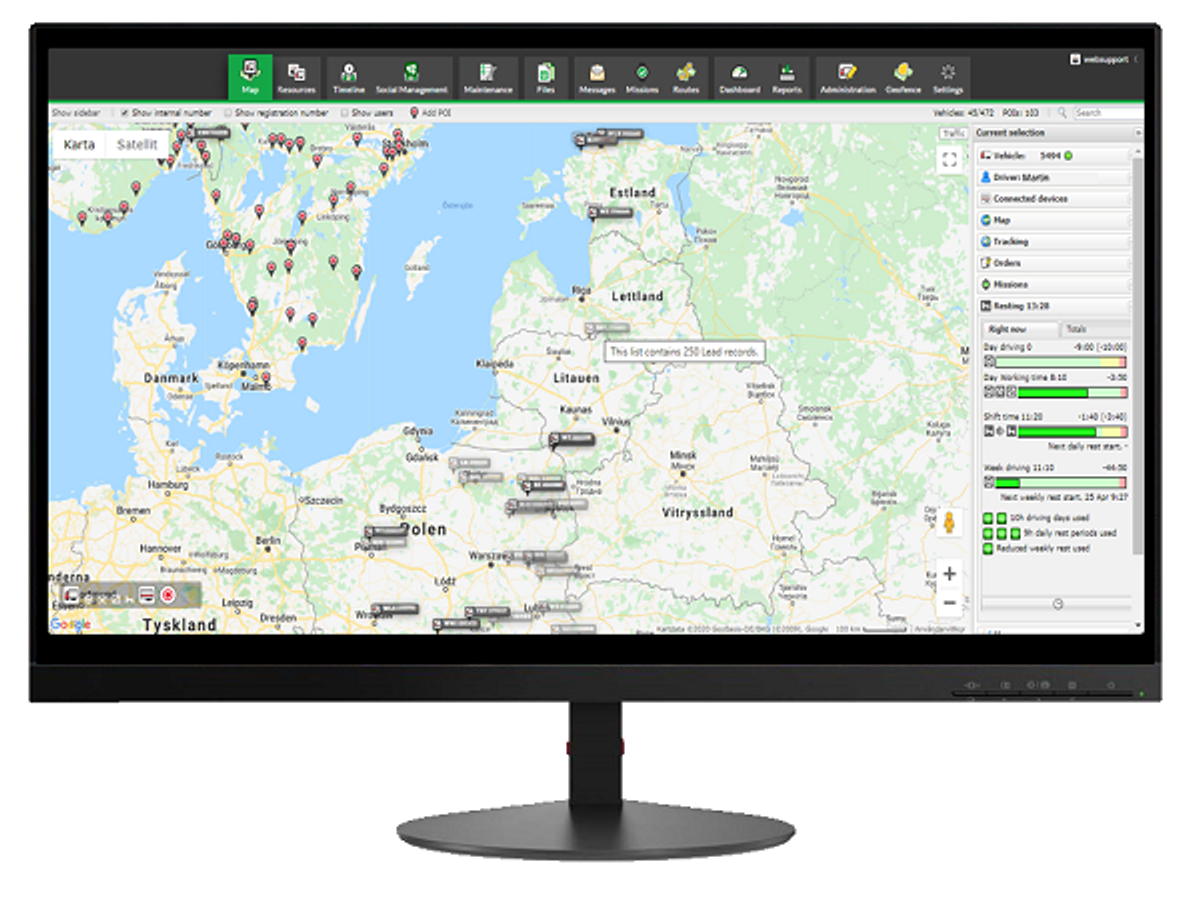Enable Show users checkbox
Screen dimensions: 1200x900
[344, 113]
